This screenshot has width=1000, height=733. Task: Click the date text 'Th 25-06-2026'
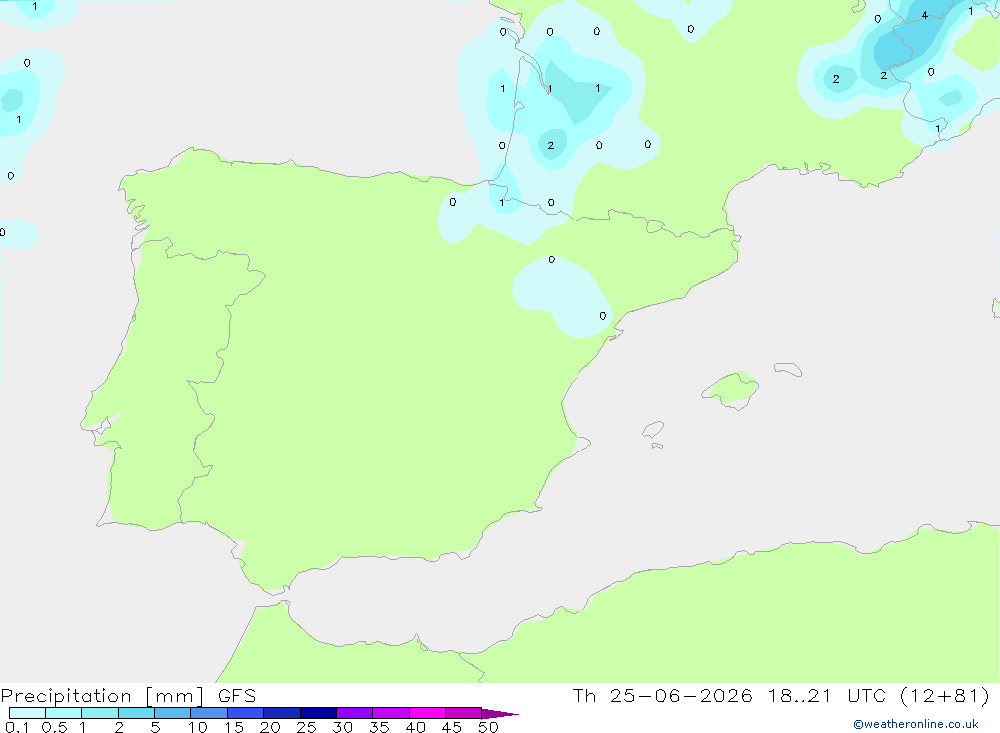pyautogui.click(x=662, y=695)
